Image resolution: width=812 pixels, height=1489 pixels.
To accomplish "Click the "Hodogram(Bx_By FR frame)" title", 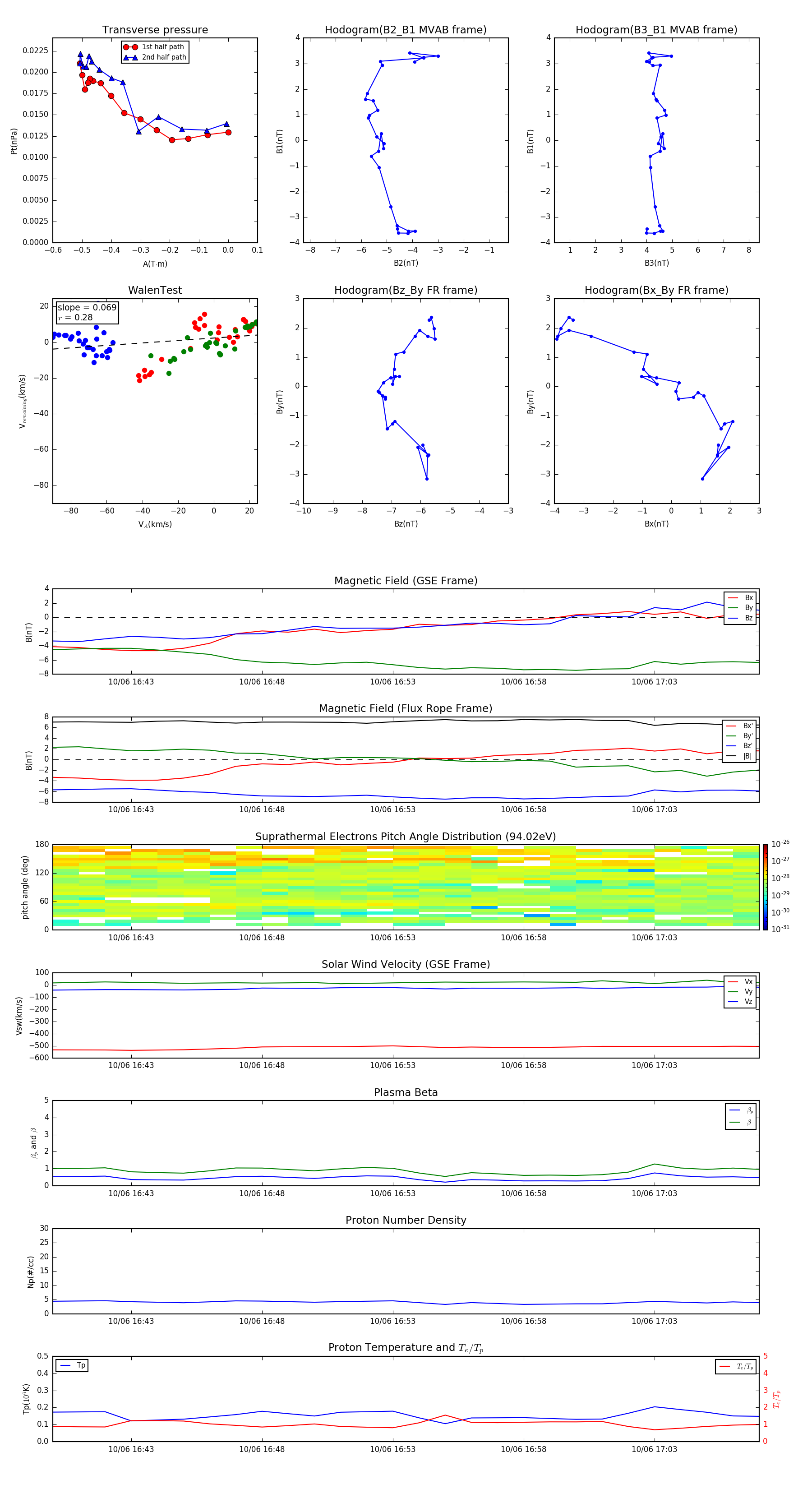I will (656, 290).
